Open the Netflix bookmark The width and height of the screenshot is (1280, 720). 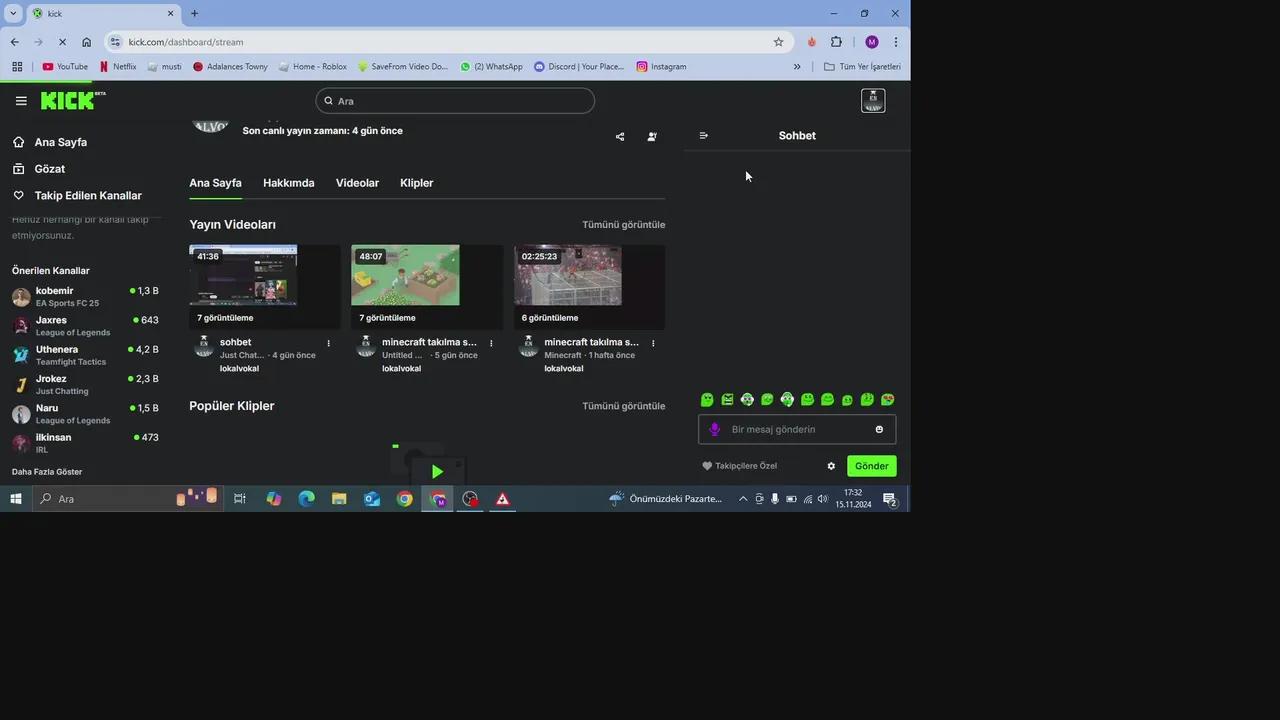tap(118, 67)
